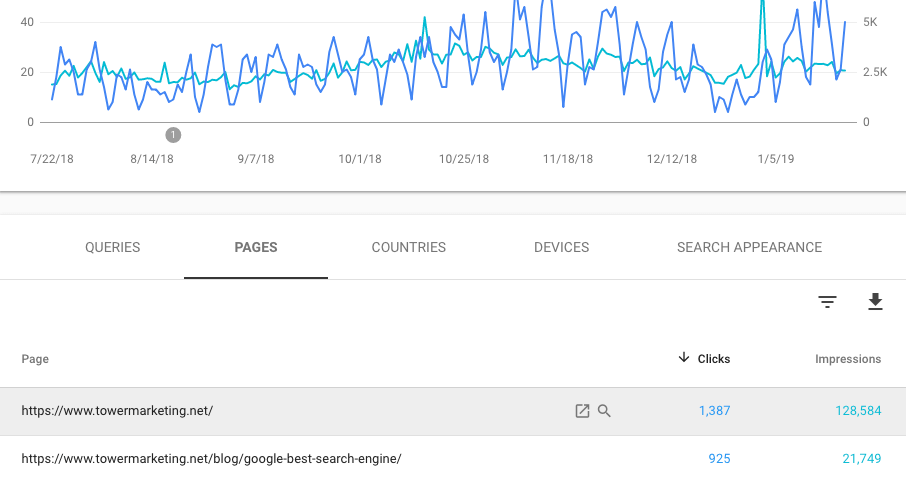Sort by Clicks using the arrow icon
Screen dimensions: 906x477
click(684, 358)
